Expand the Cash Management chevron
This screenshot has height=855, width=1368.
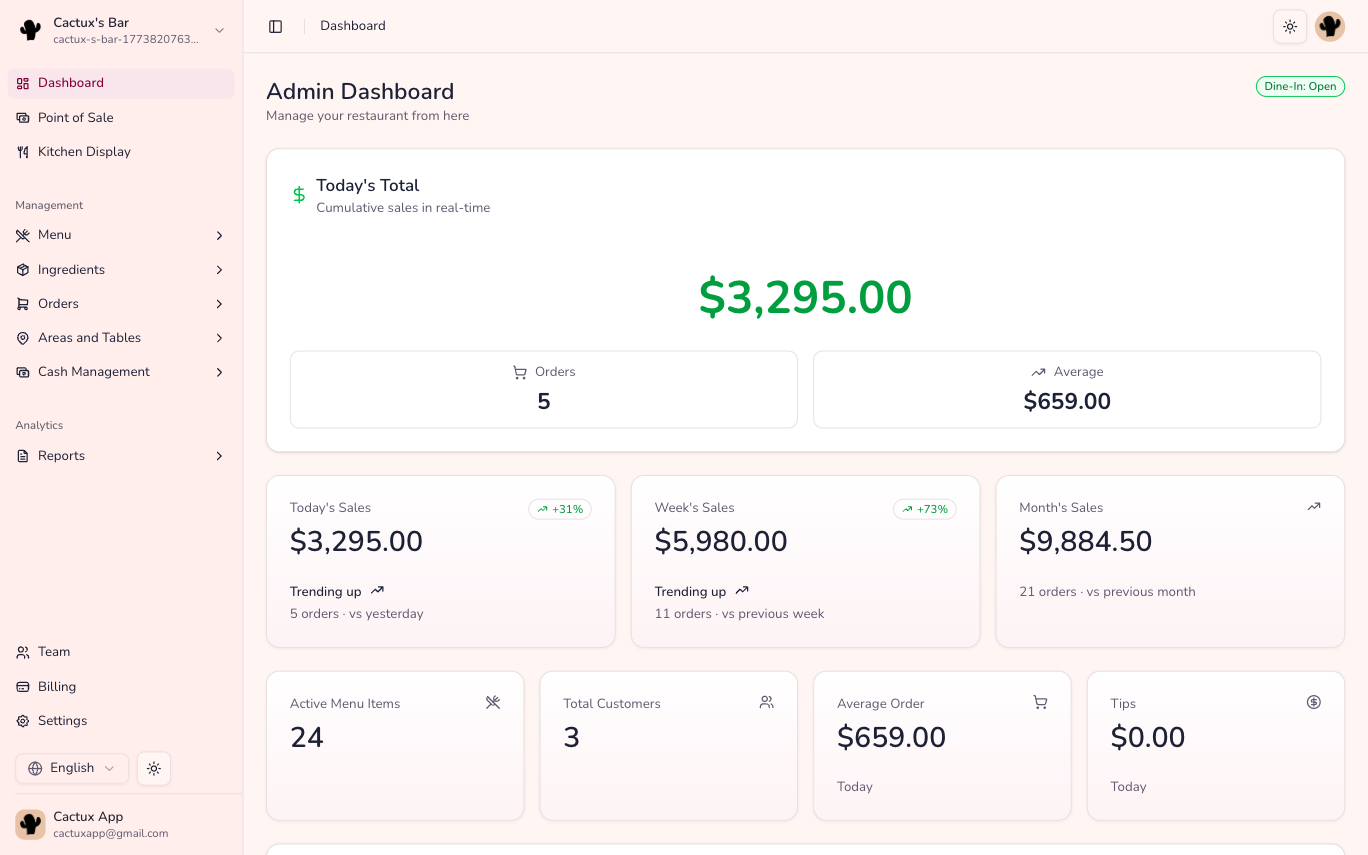[219, 372]
